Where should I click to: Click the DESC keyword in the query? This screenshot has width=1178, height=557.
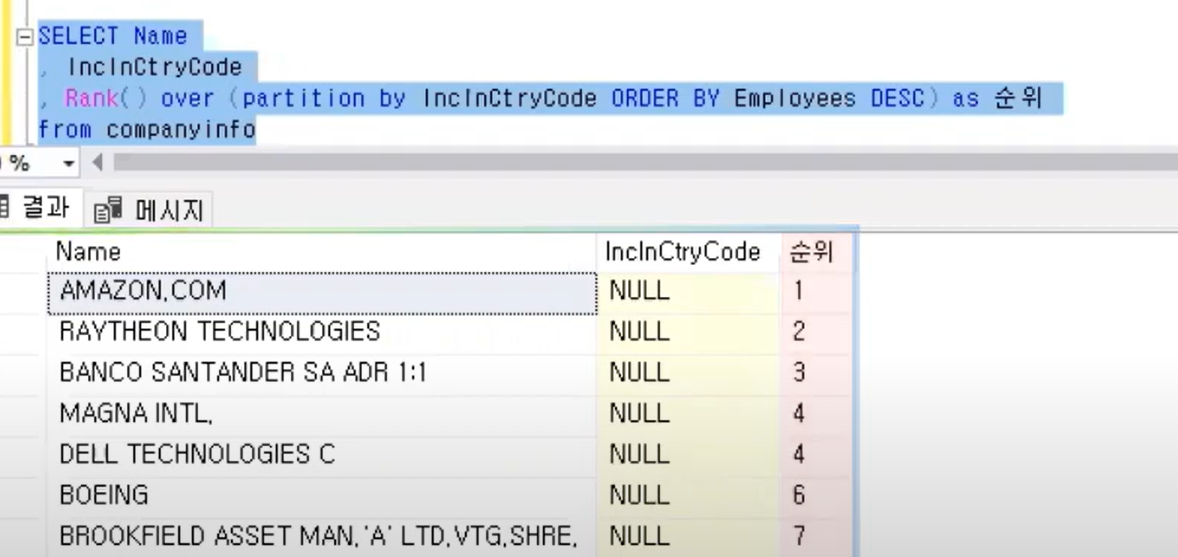898,98
